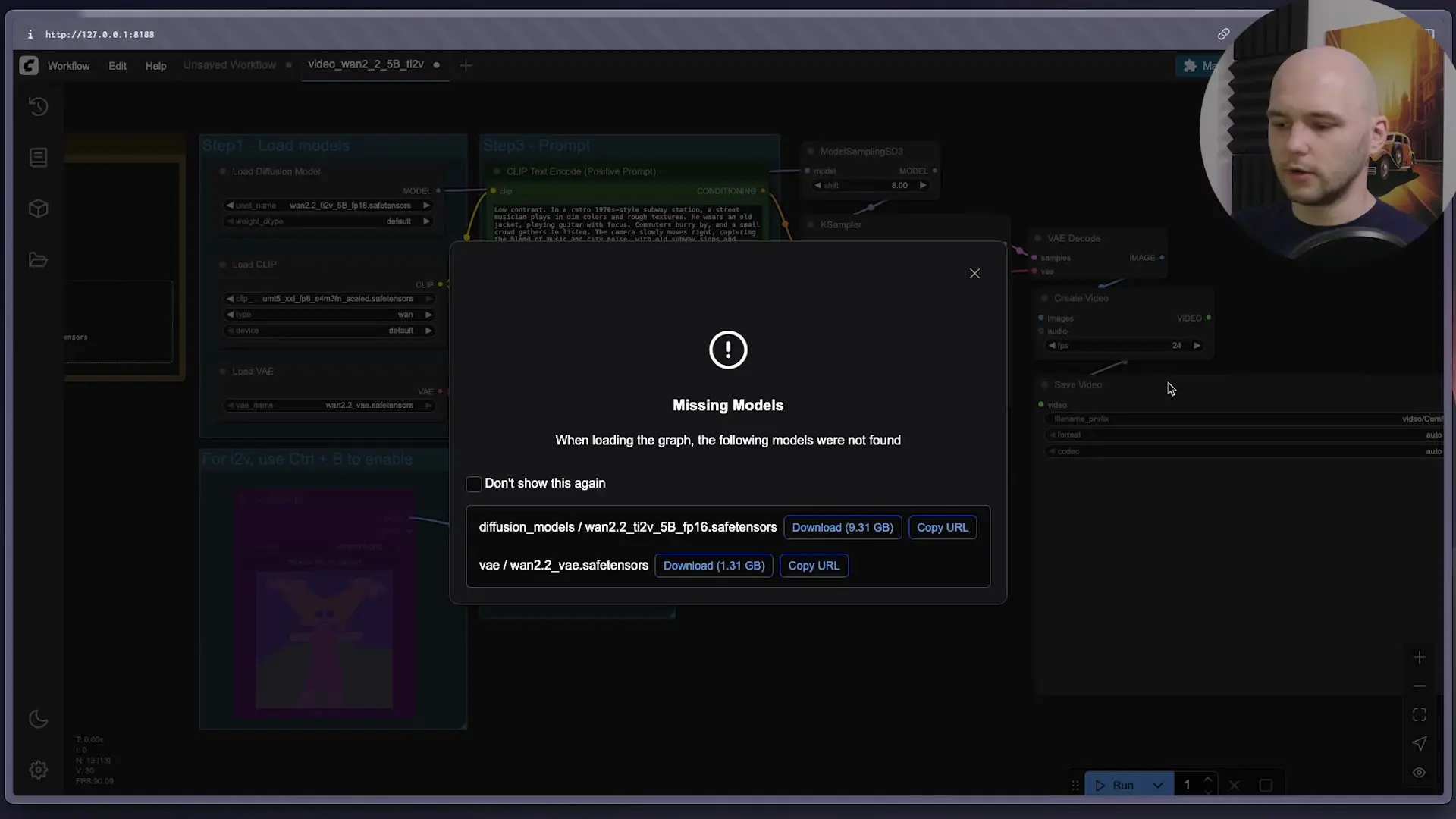Click the Run toolbar drag handle

coord(1075,786)
